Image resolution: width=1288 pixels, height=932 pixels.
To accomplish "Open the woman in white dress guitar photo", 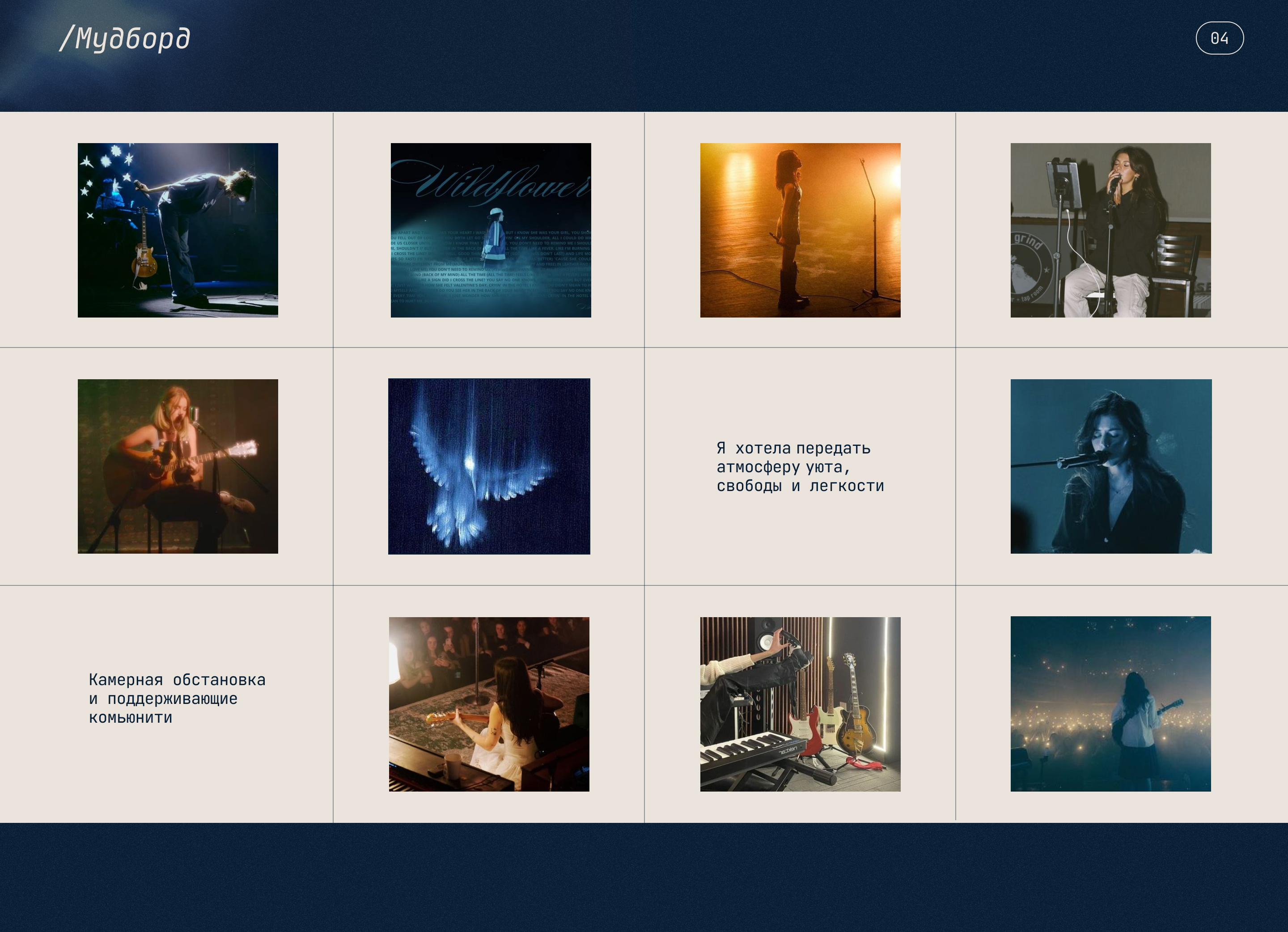I will pos(489,704).
